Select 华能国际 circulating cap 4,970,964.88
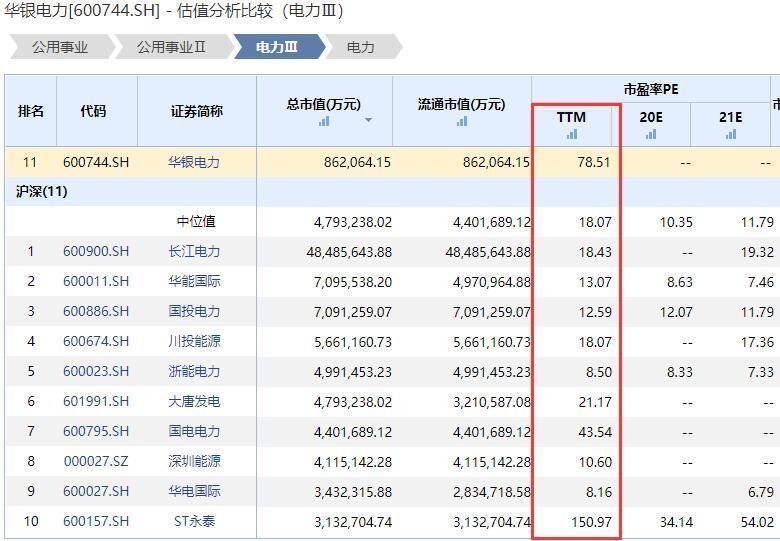780x541 pixels. click(491, 282)
